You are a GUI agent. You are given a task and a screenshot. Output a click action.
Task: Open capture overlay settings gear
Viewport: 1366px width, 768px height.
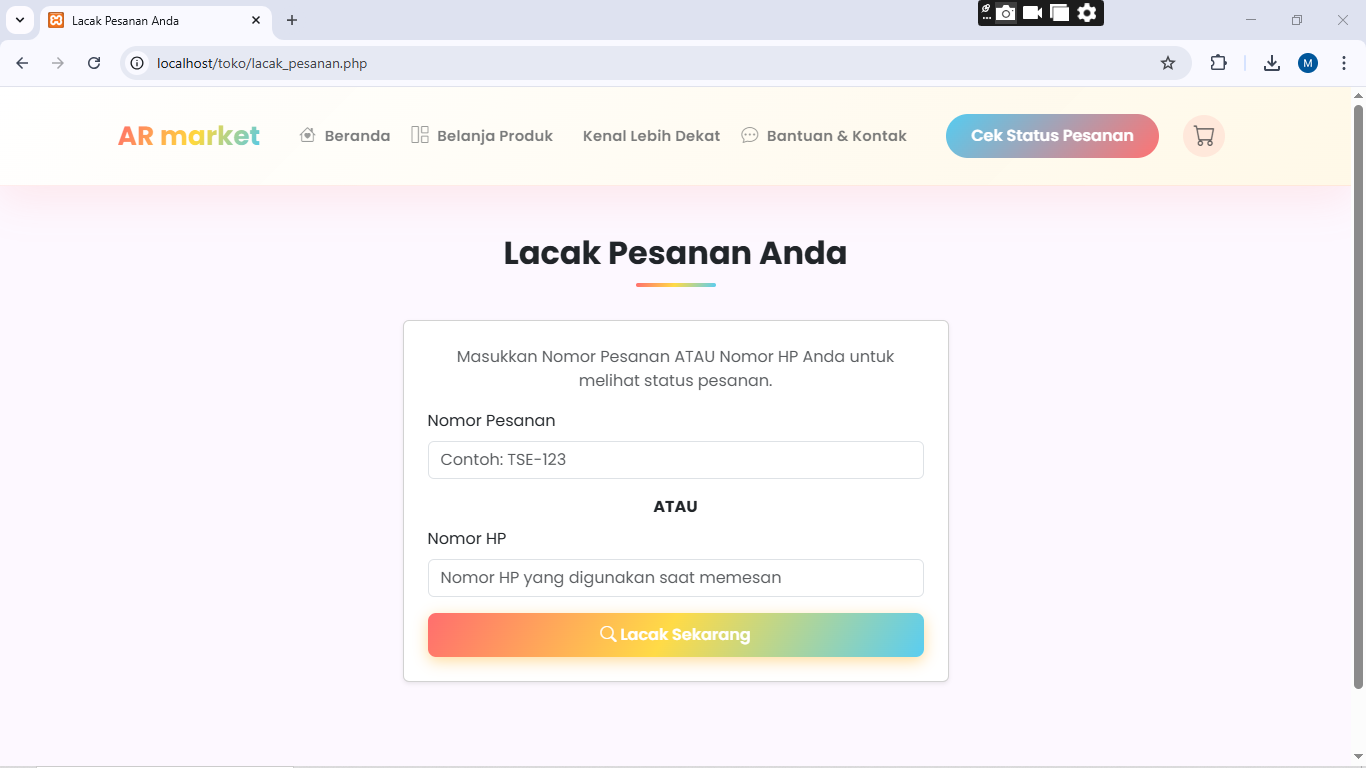click(x=1087, y=13)
